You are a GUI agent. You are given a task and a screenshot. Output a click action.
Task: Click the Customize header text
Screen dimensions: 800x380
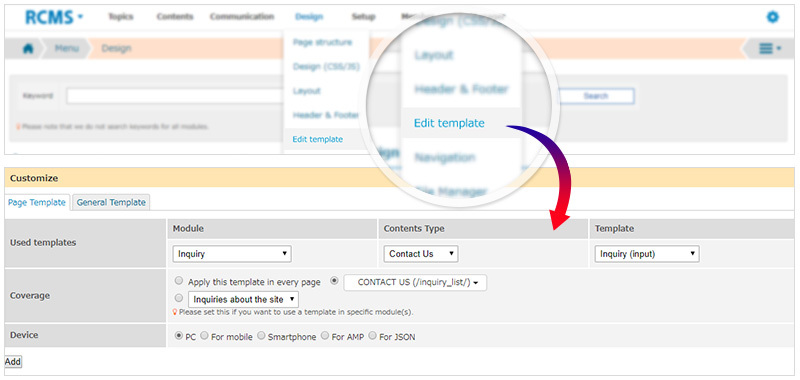[34, 179]
